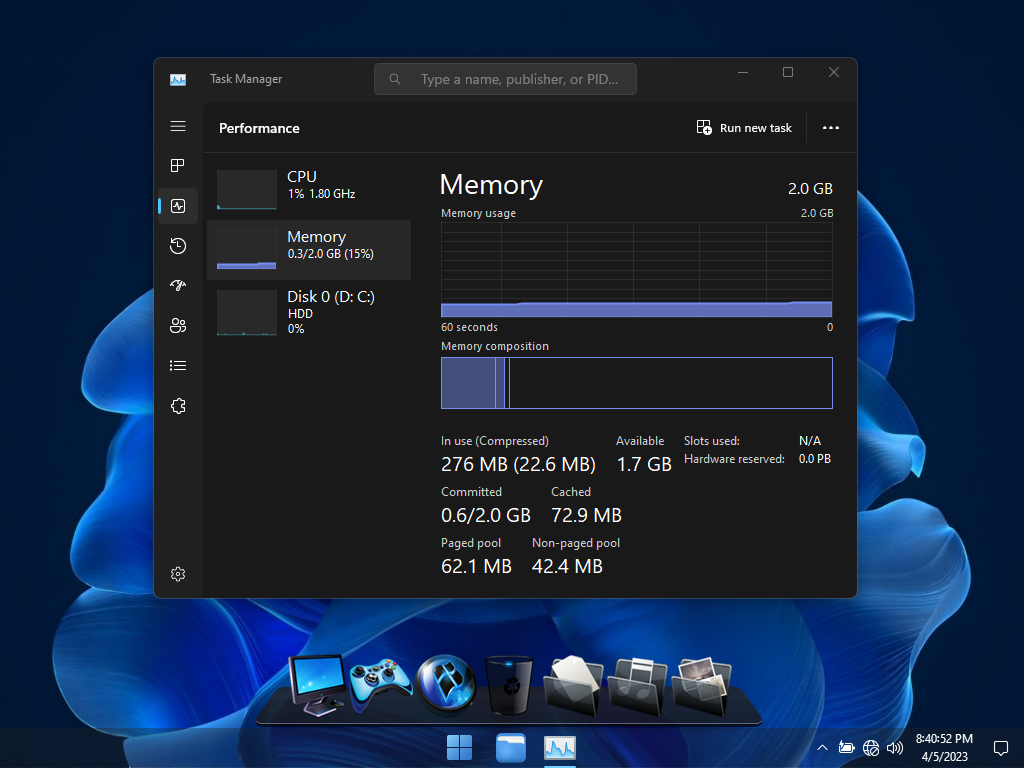Show hidden system tray icons
This screenshot has width=1024, height=768.
(x=823, y=748)
